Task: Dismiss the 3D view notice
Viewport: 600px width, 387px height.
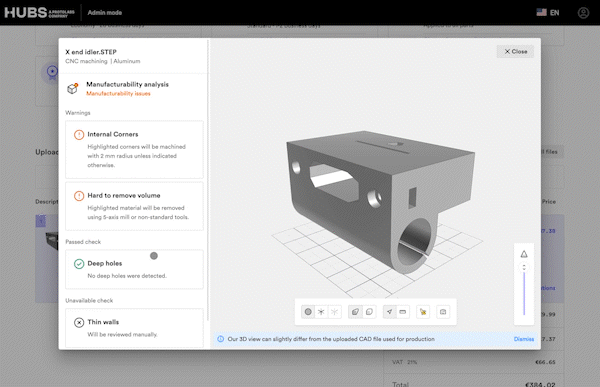Action: click(x=524, y=339)
